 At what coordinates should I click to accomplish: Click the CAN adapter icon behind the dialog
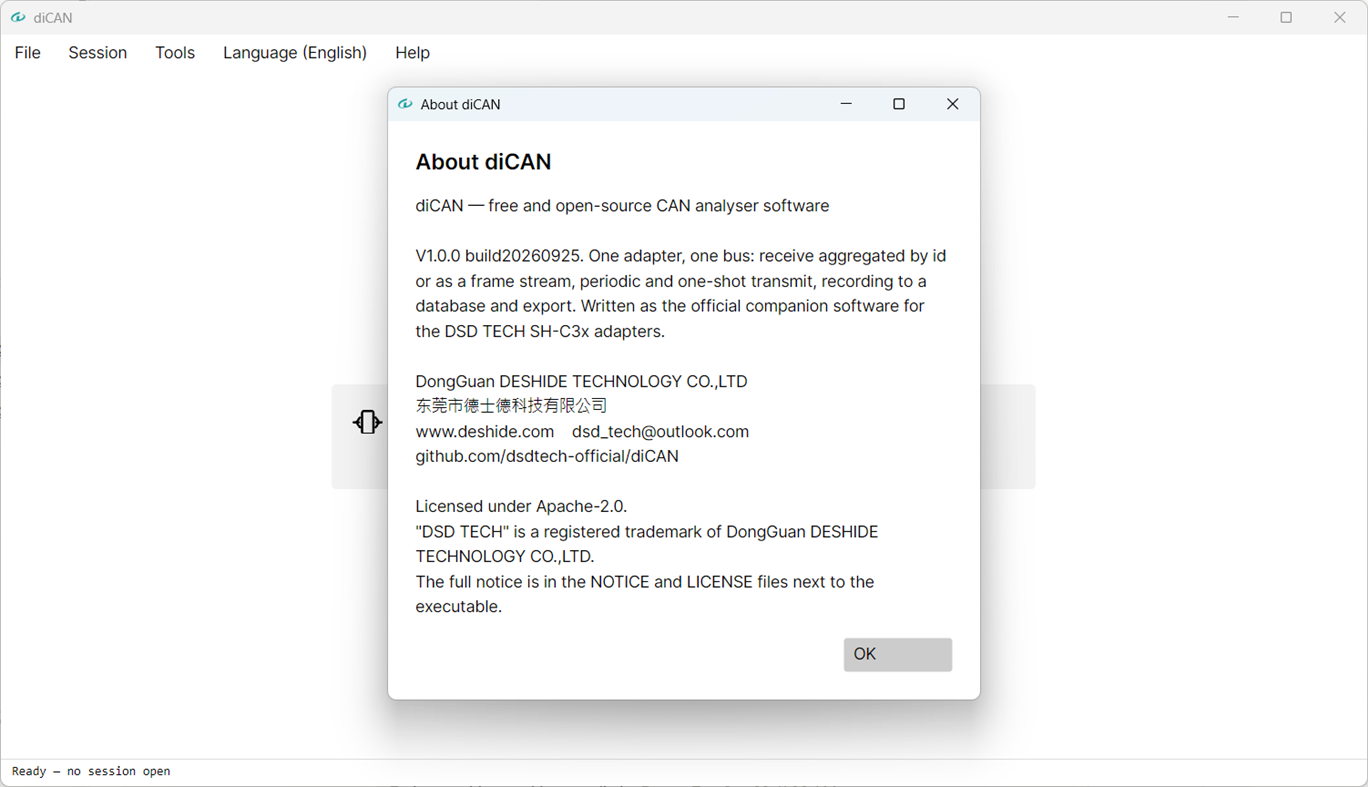point(367,422)
